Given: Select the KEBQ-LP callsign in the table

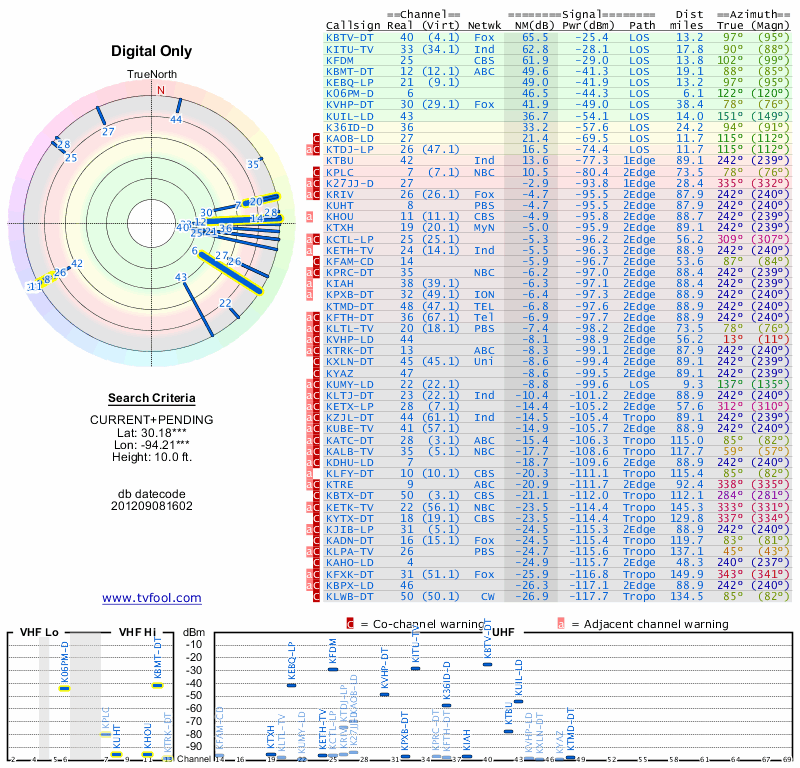Looking at the screenshot, I should click(x=349, y=83).
